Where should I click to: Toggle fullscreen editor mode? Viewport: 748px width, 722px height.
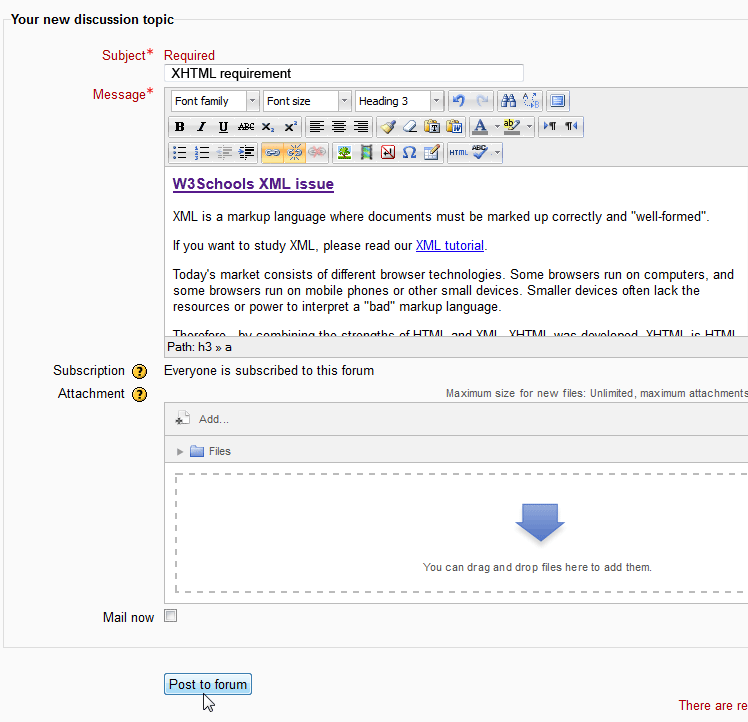pyautogui.click(x=558, y=101)
